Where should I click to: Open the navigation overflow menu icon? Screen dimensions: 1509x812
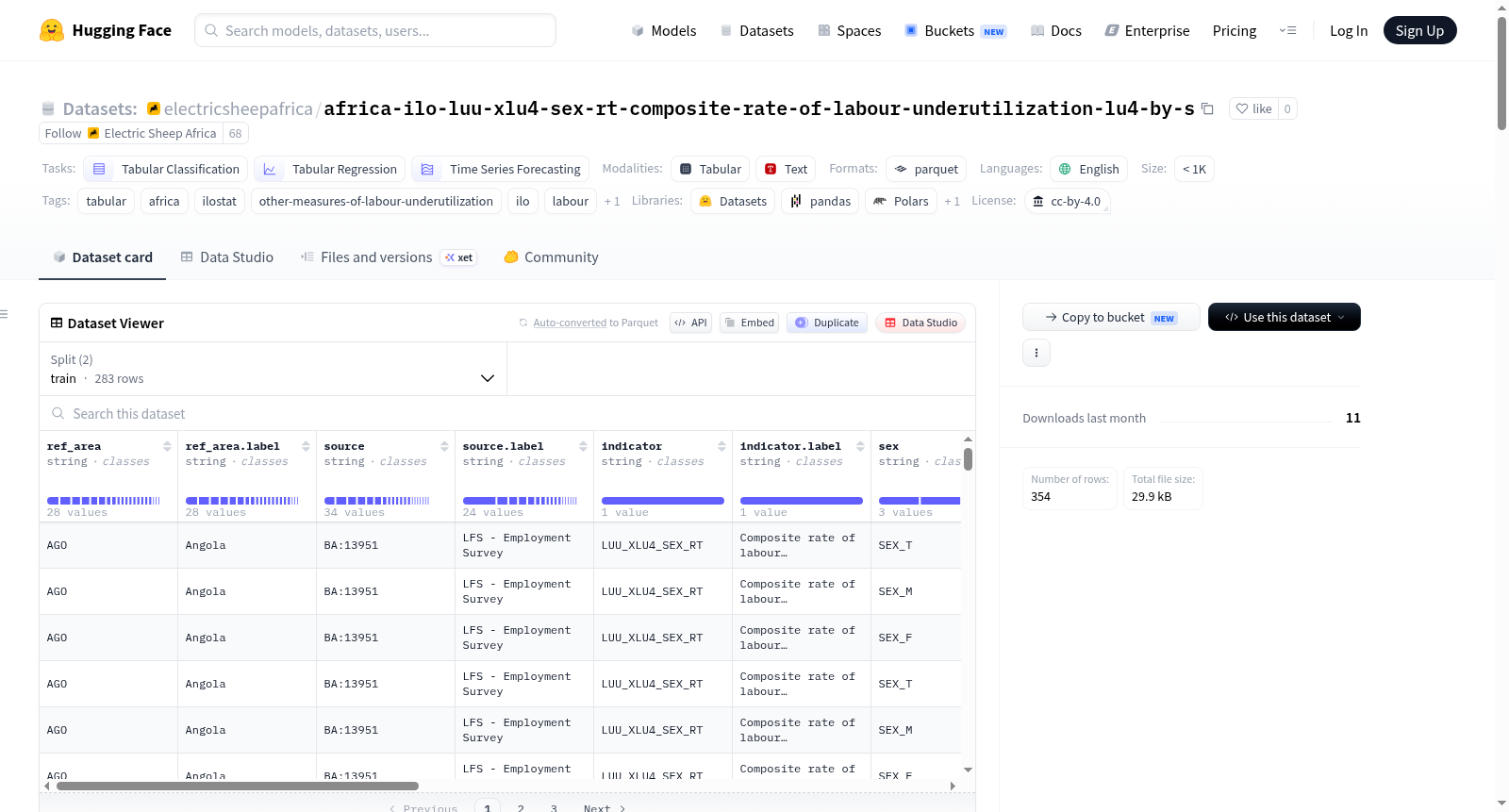click(x=1287, y=31)
